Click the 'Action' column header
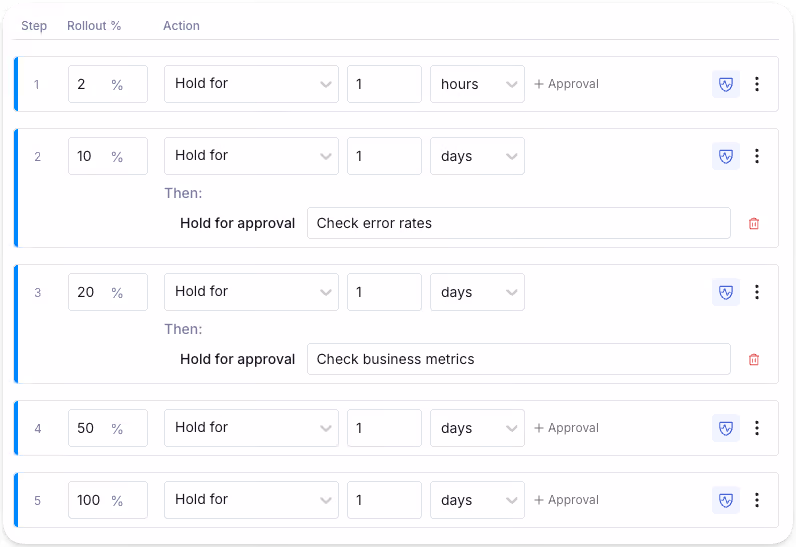Screen dimensions: 796x547 tap(181, 26)
